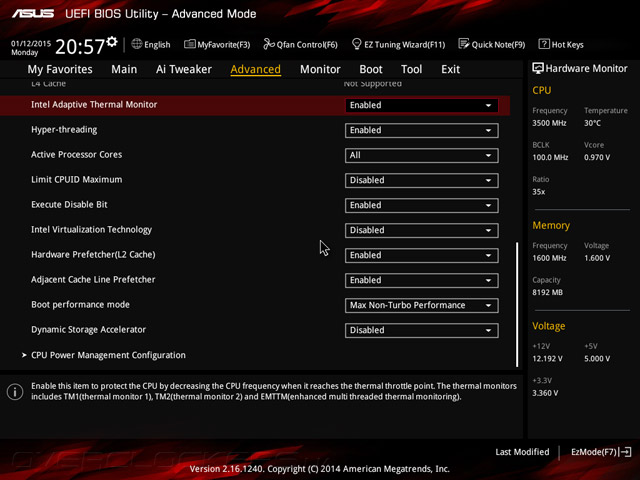Open Qfan Control(F6)

(x=300, y=44)
